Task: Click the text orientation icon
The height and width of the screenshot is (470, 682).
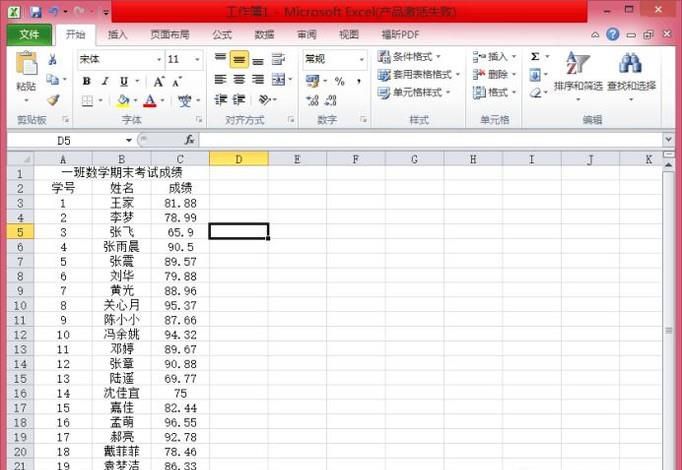Action: point(265,100)
